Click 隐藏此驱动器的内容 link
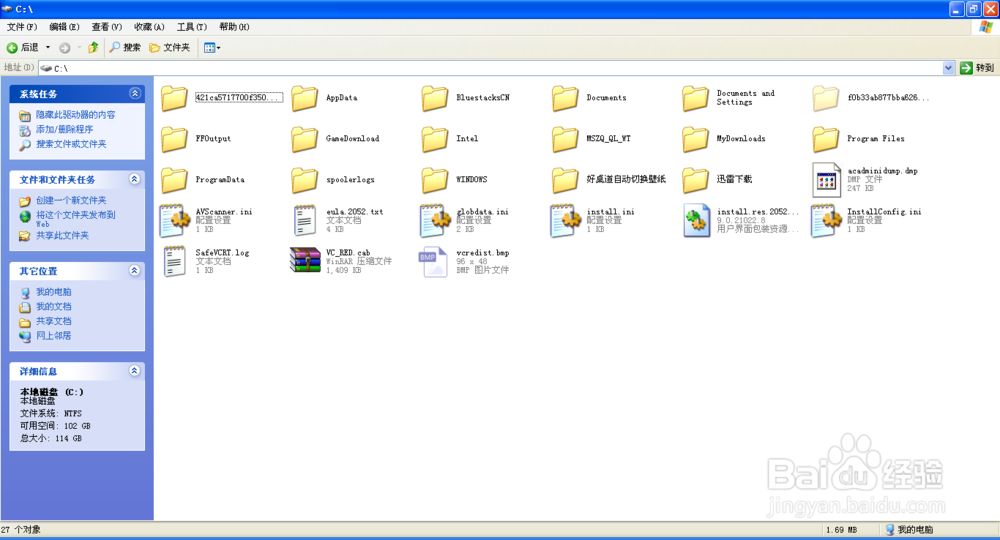This screenshot has width=1000, height=540. click(75, 115)
